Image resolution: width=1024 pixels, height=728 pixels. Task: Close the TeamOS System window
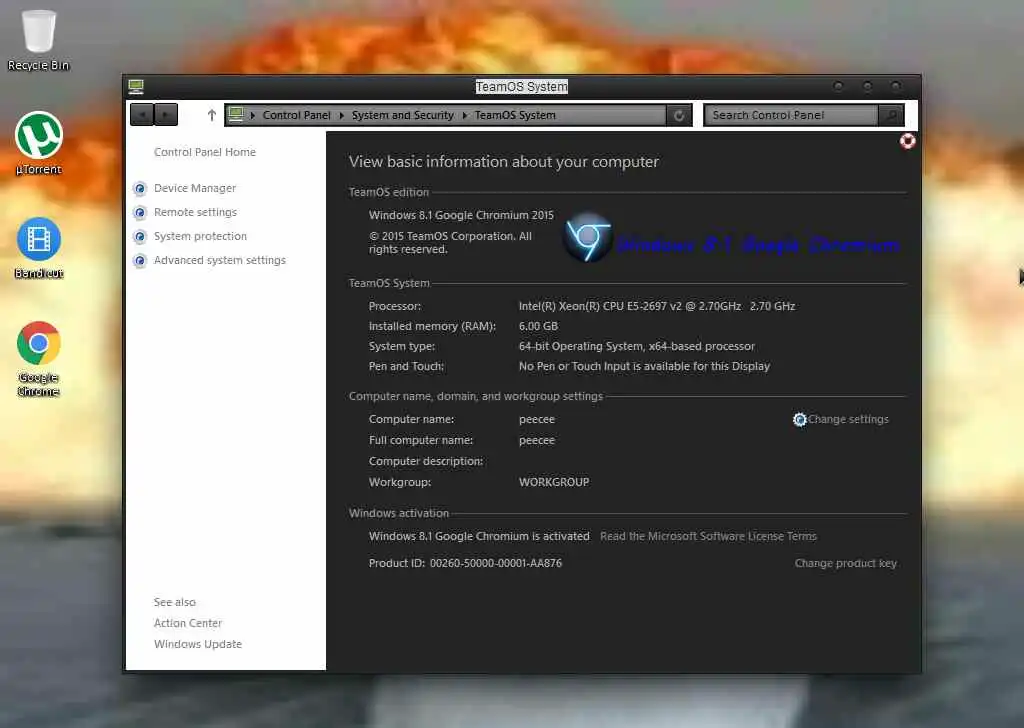[896, 86]
